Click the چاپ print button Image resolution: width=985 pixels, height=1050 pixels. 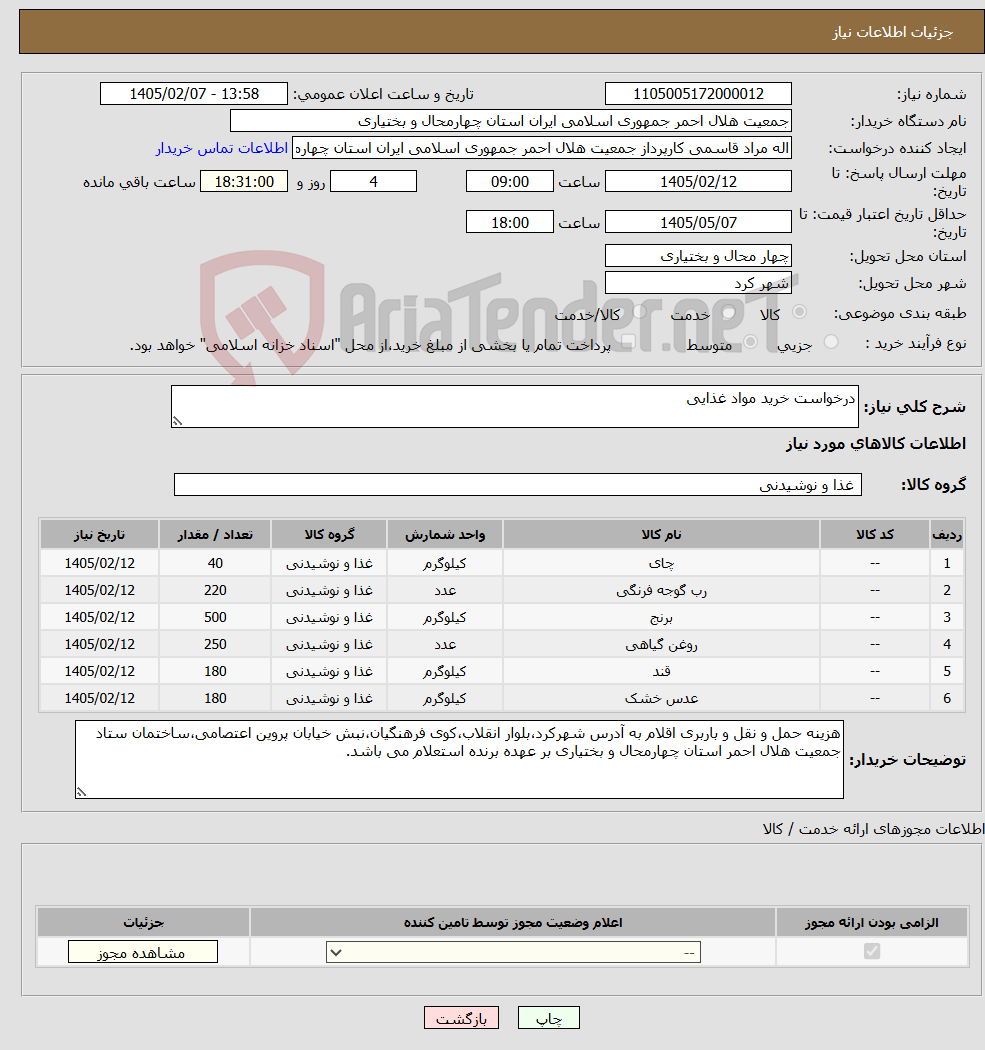coord(548,1018)
